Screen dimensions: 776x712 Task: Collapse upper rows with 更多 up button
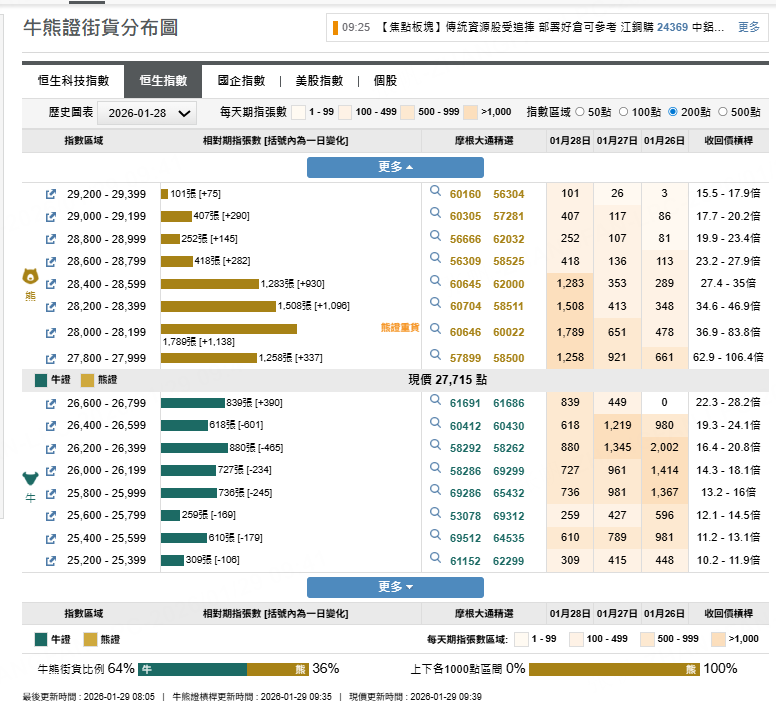(x=395, y=167)
